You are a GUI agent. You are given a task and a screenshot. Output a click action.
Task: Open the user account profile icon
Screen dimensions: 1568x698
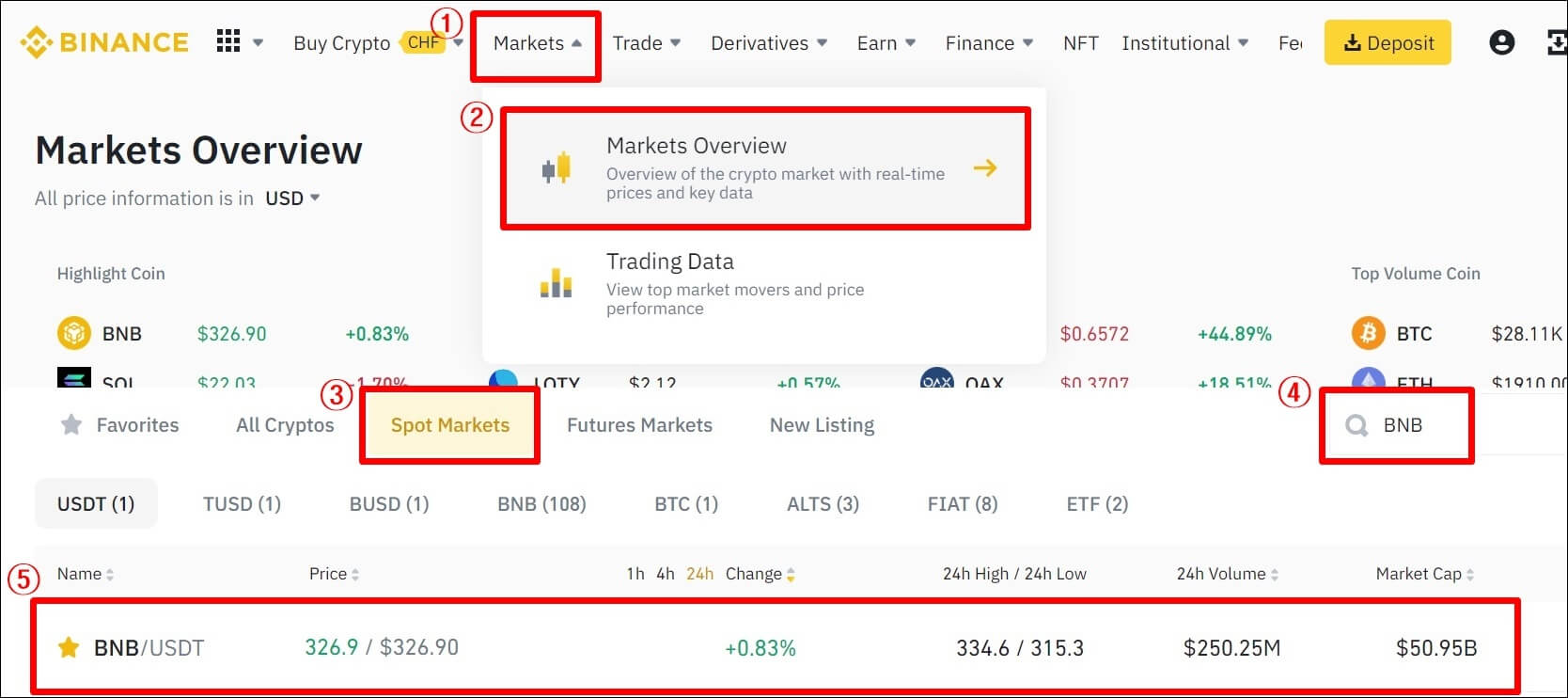[1502, 42]
